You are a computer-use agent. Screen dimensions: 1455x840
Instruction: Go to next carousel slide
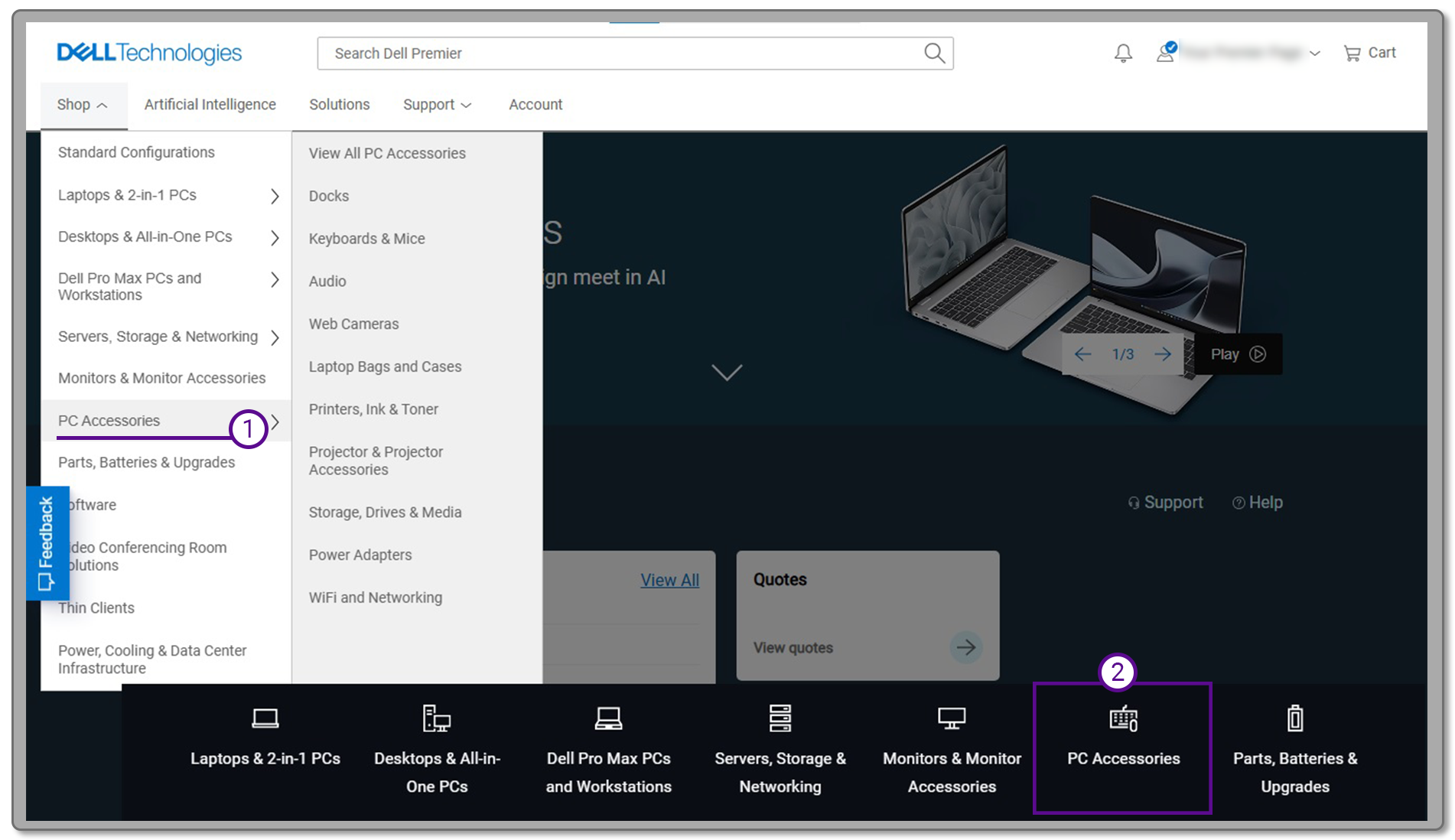(1163, 354)
